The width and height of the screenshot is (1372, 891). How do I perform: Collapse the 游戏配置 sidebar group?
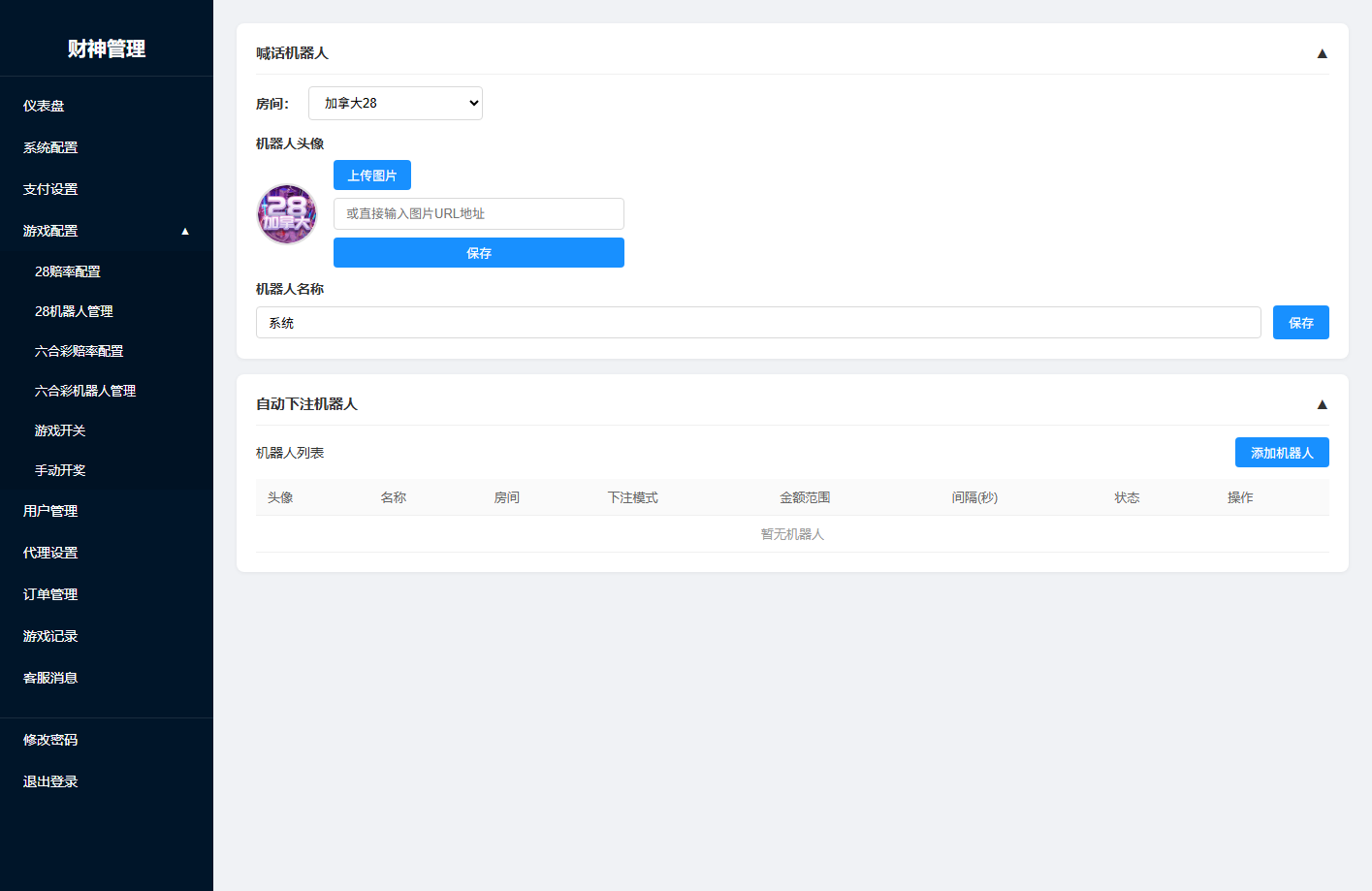tap(107, 231)
